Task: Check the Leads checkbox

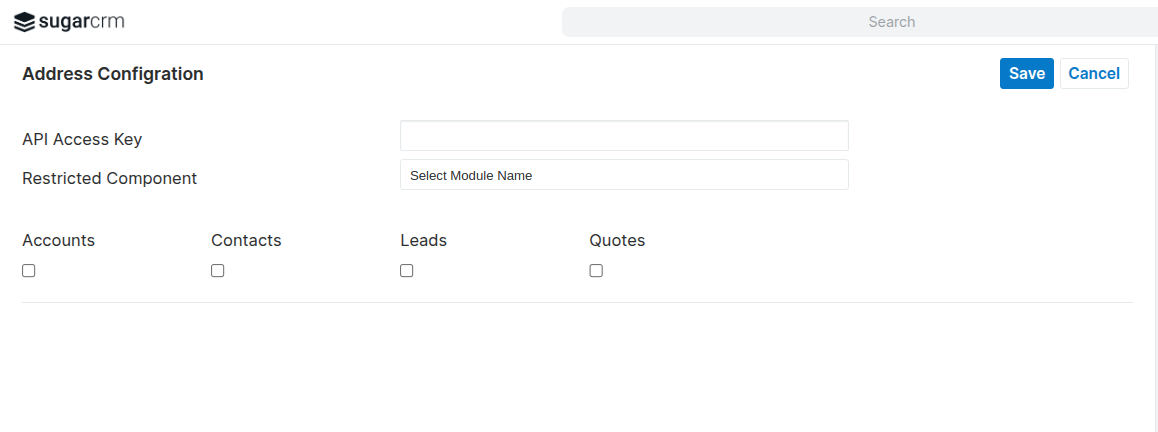Action: click(407, 271)
